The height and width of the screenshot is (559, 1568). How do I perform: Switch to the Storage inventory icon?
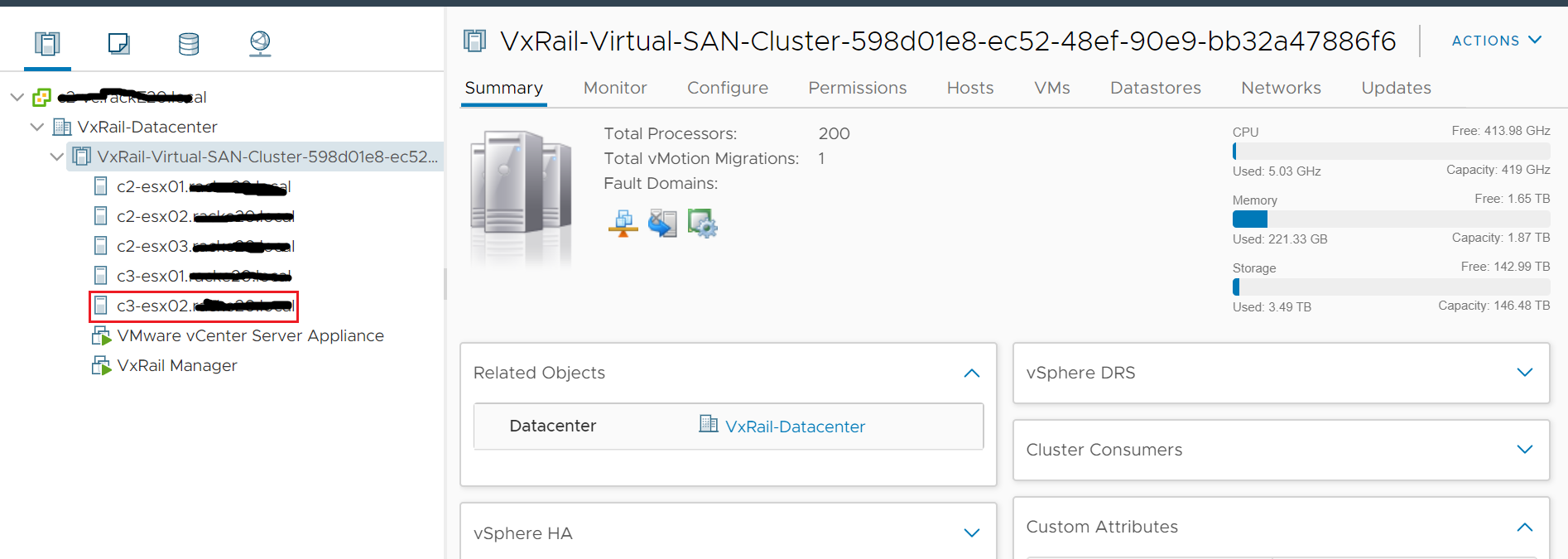pos(189,44)
